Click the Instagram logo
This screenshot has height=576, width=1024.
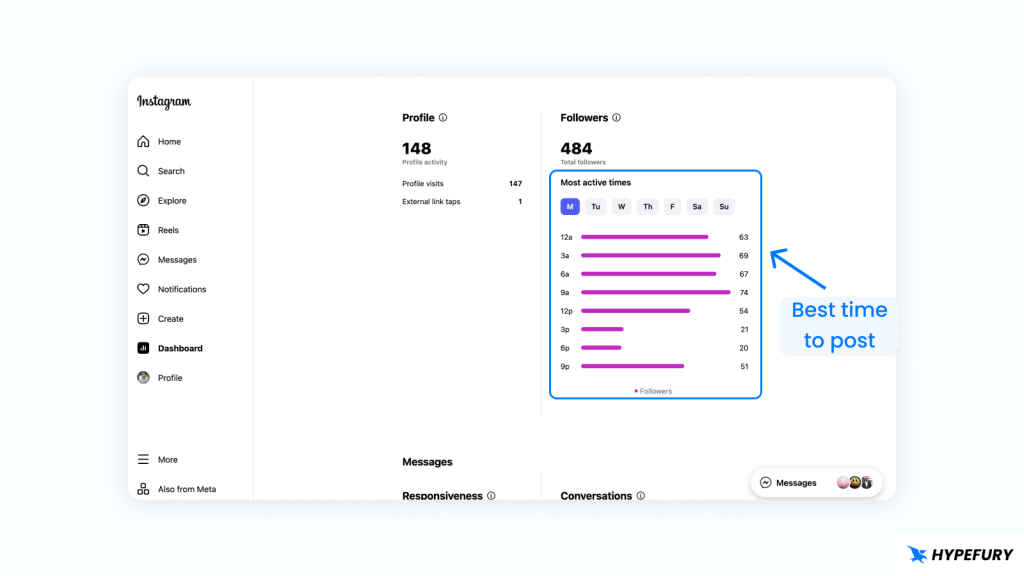[x=164, y=102]
